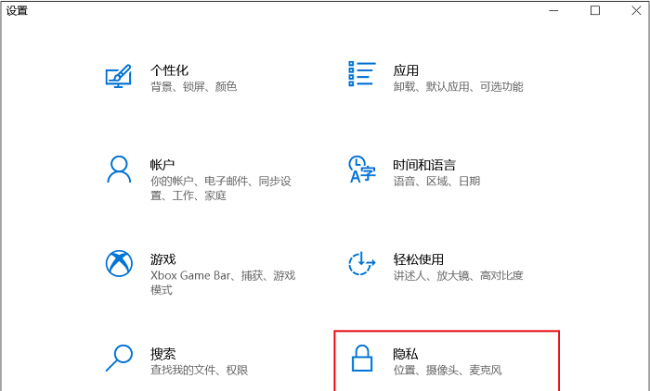Click the text 讲述人、放大镜、高对比度

[x=458, y=275]
